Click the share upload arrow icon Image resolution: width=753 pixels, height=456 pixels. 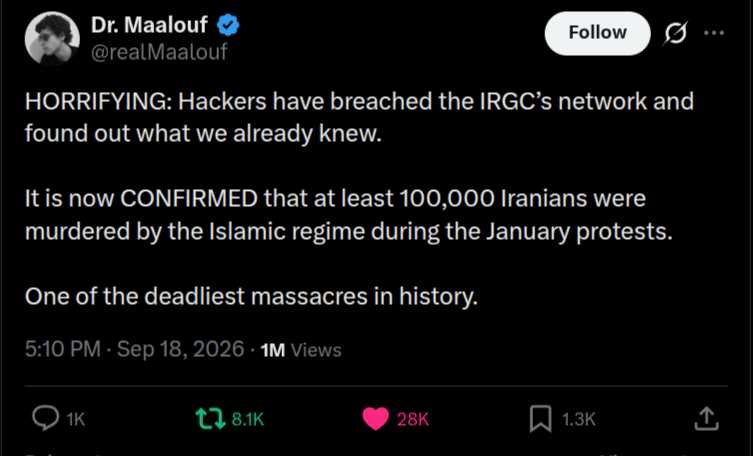click(706, 419)
